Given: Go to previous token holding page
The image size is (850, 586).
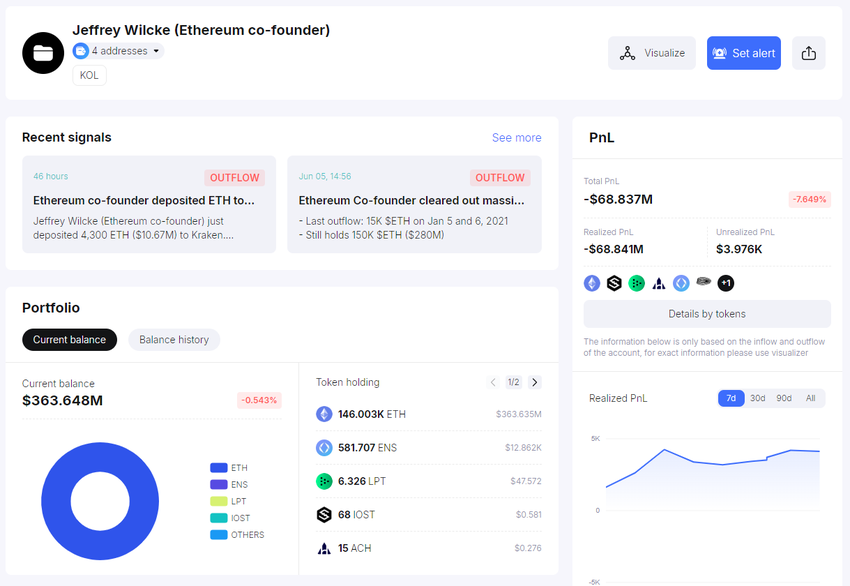Looking at the screenshot, I should (492, 382).
